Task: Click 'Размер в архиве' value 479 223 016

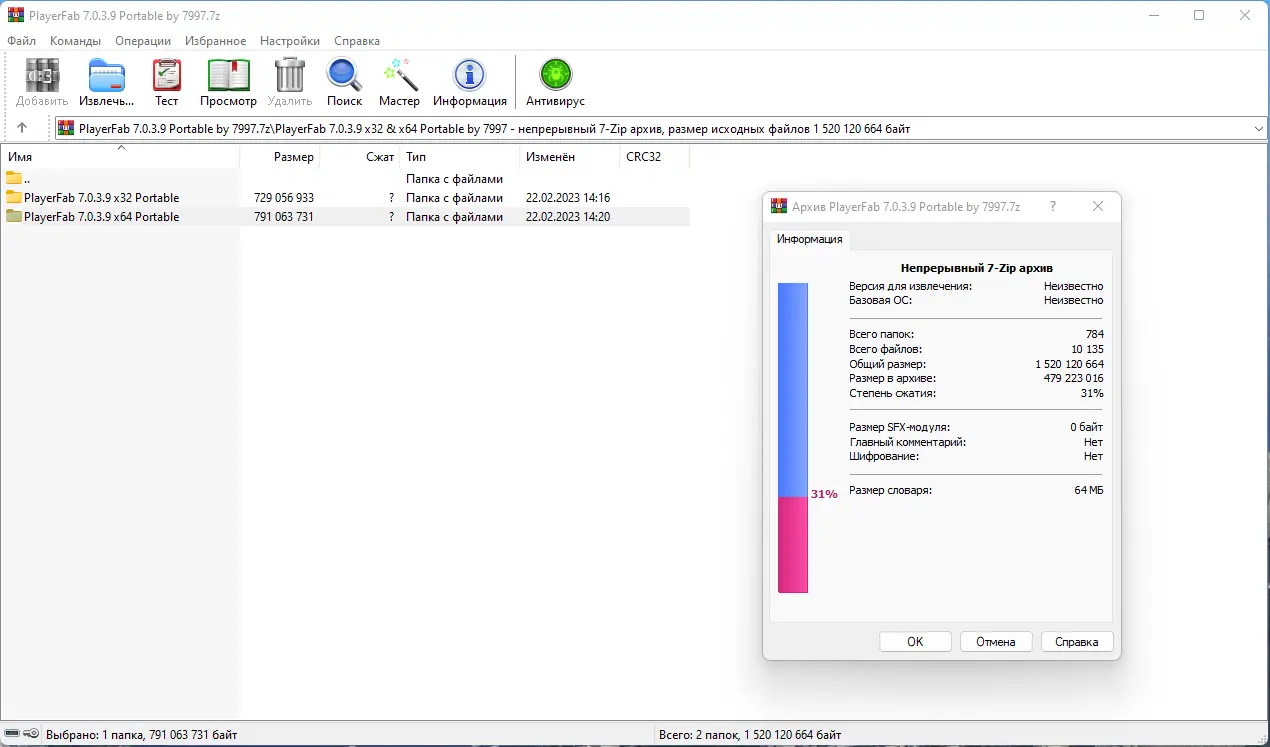Action: click(1074, 379)
